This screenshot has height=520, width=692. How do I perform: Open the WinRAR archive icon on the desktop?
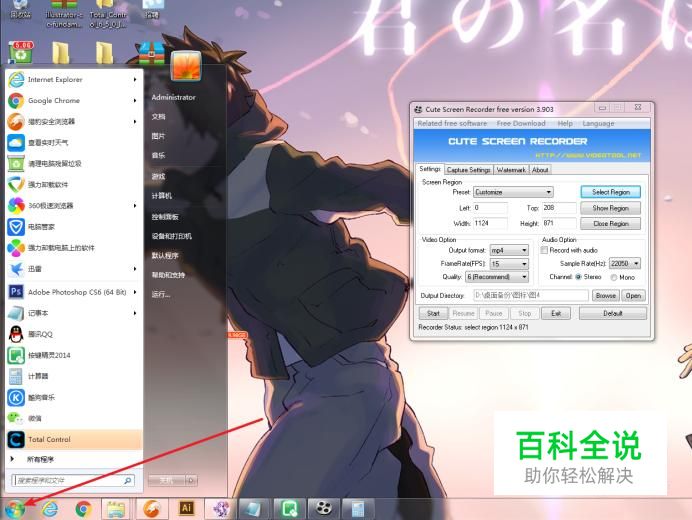tap(151, 53)
